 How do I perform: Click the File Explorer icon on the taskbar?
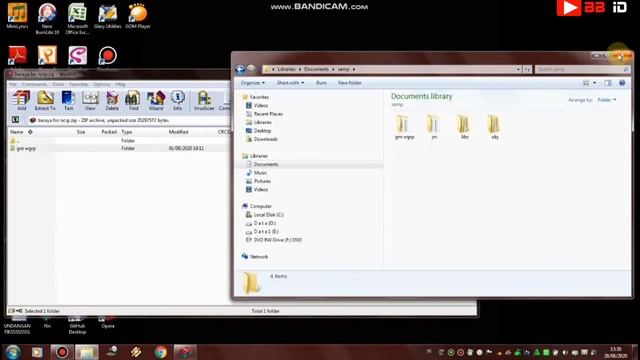coord(87,352)
